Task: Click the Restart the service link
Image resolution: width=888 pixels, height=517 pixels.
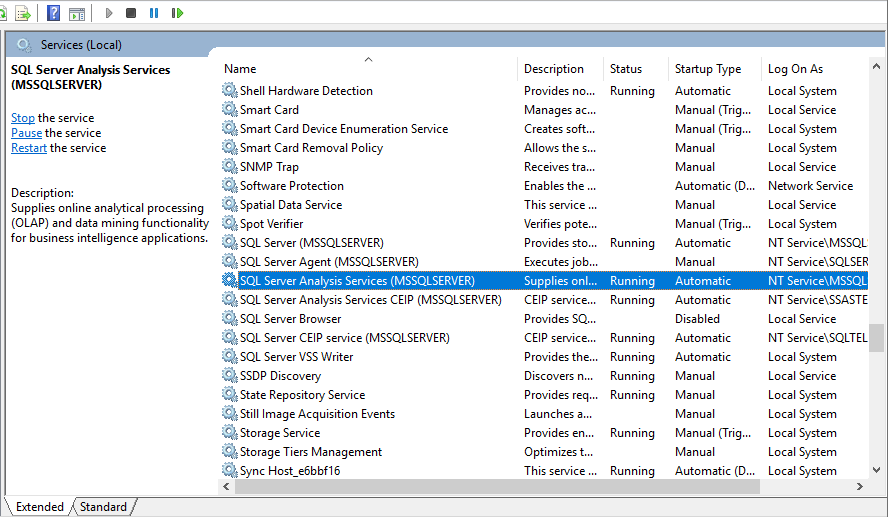Action: 29,148
